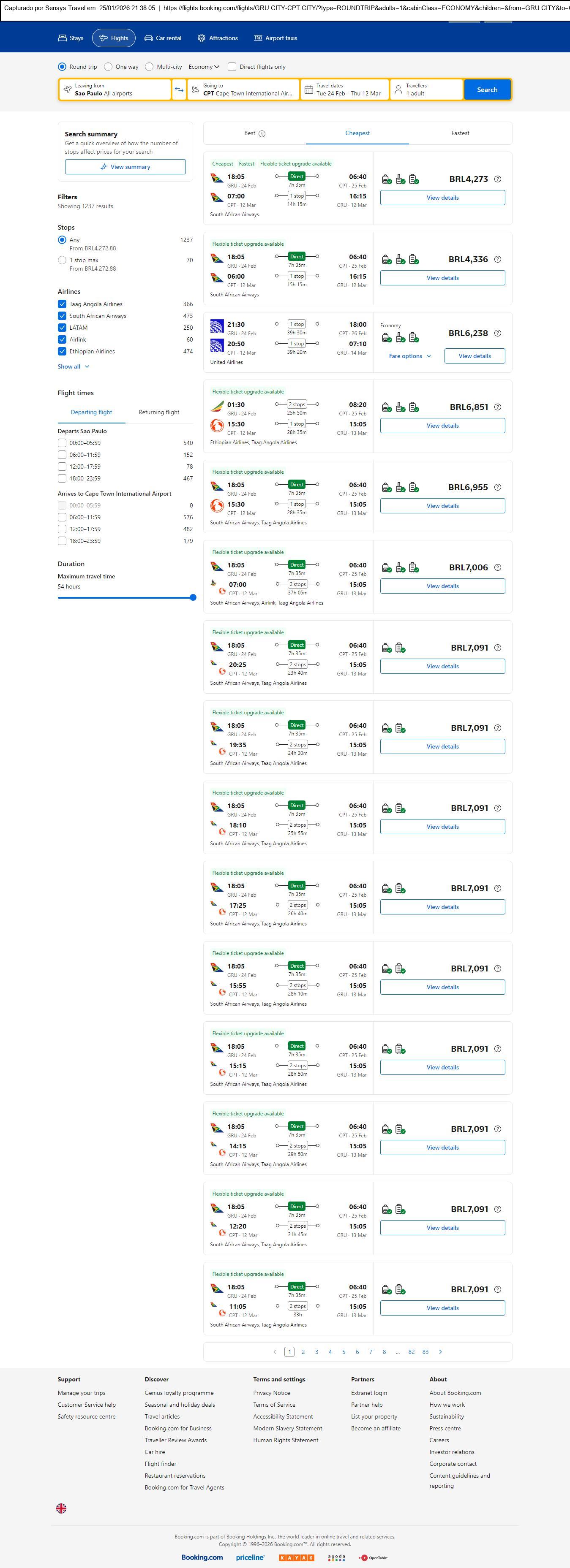The width and height of the screenshot is (570, 1568).
Task: Expand Fare options for United Airlines flight
Action: pyautogui.click(x=410, y=356)
